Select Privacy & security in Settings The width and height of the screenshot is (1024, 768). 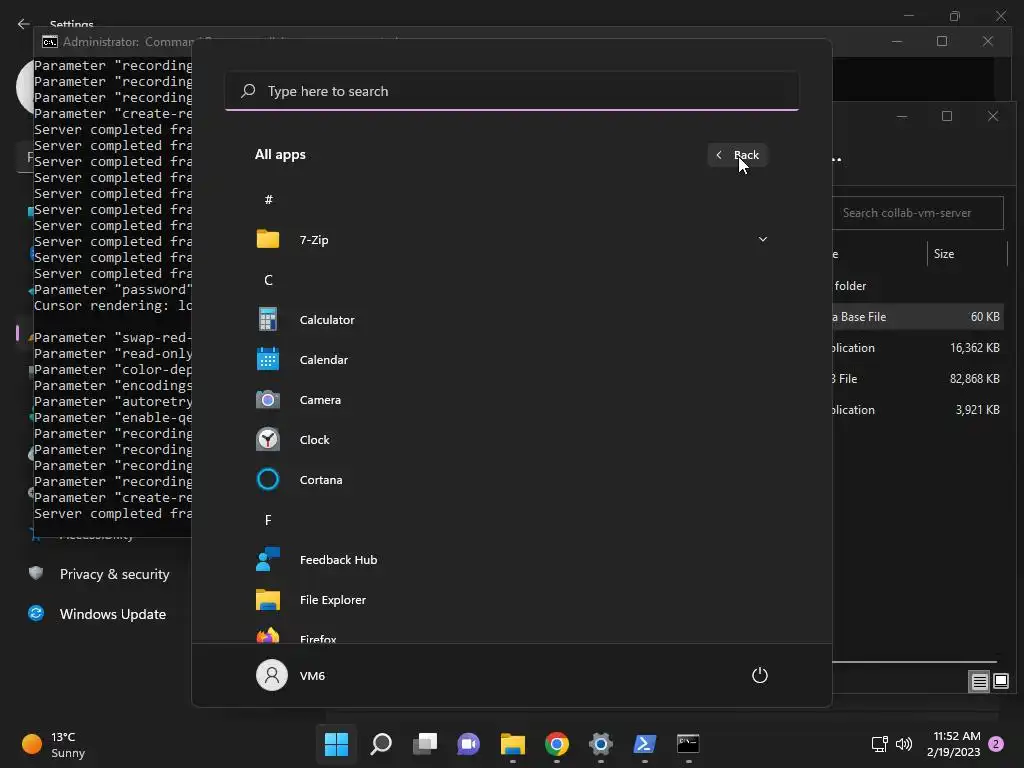click(99, 574)
